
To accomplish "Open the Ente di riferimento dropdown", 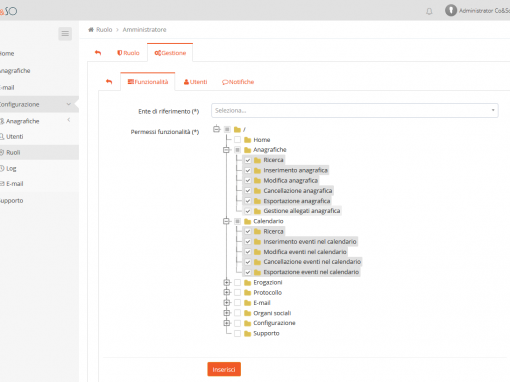I will tap(355, 111).
